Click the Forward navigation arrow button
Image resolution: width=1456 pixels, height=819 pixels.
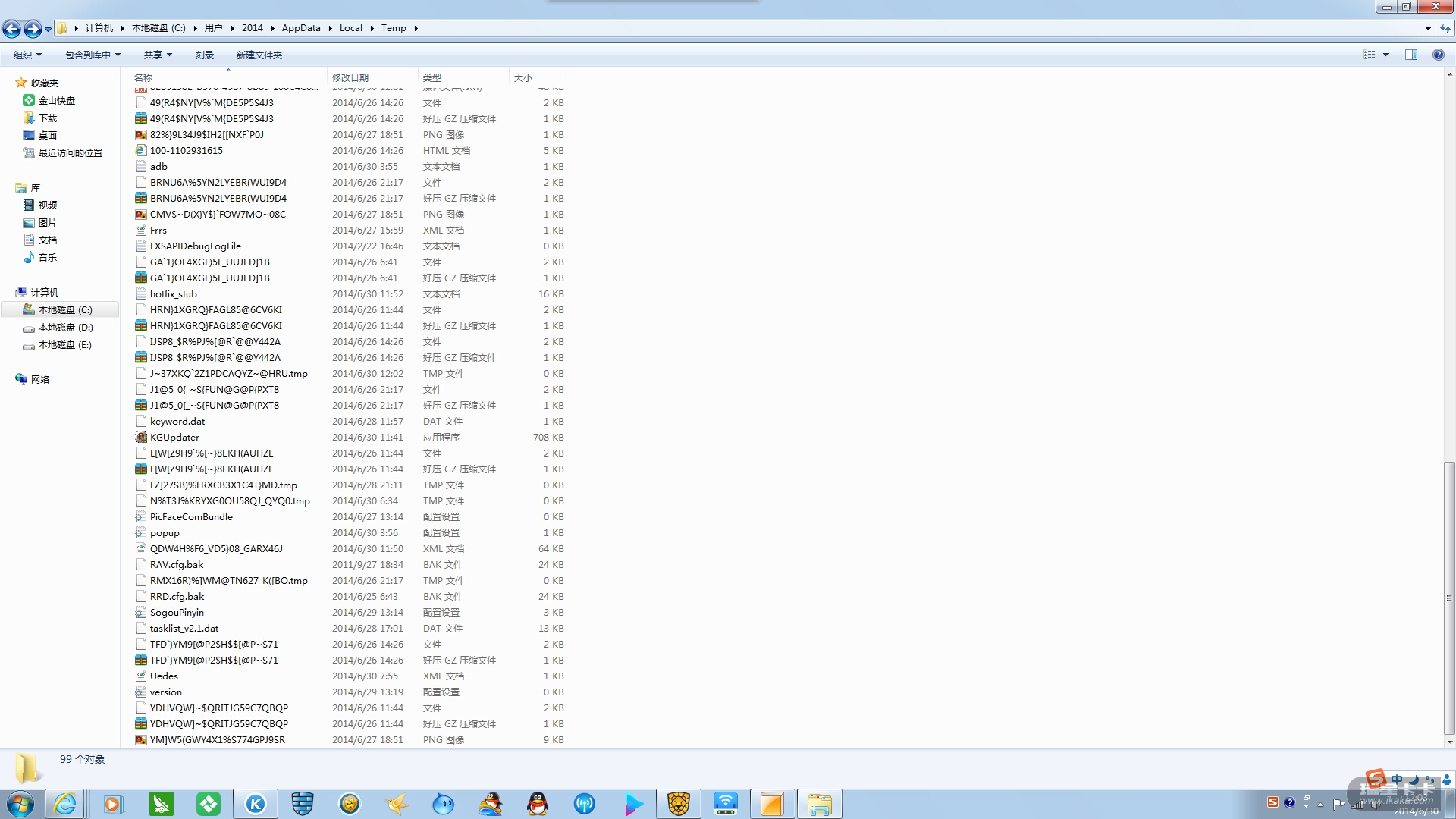click(32, 29)
